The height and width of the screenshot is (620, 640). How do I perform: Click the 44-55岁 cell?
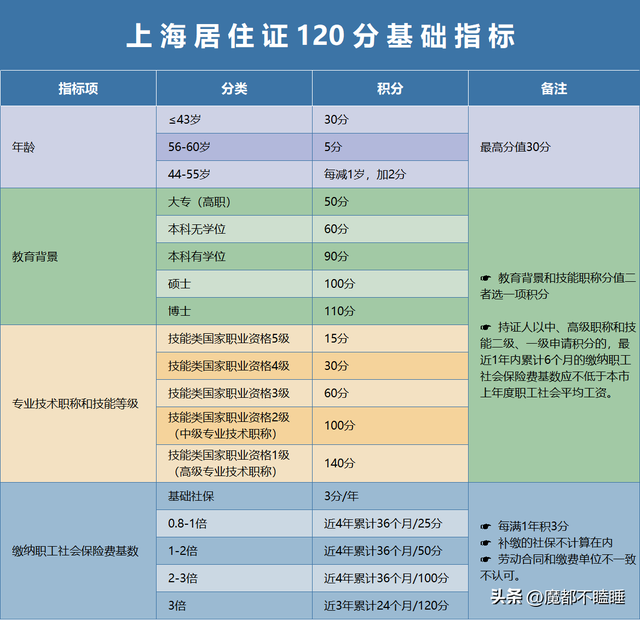coord(234,174)
